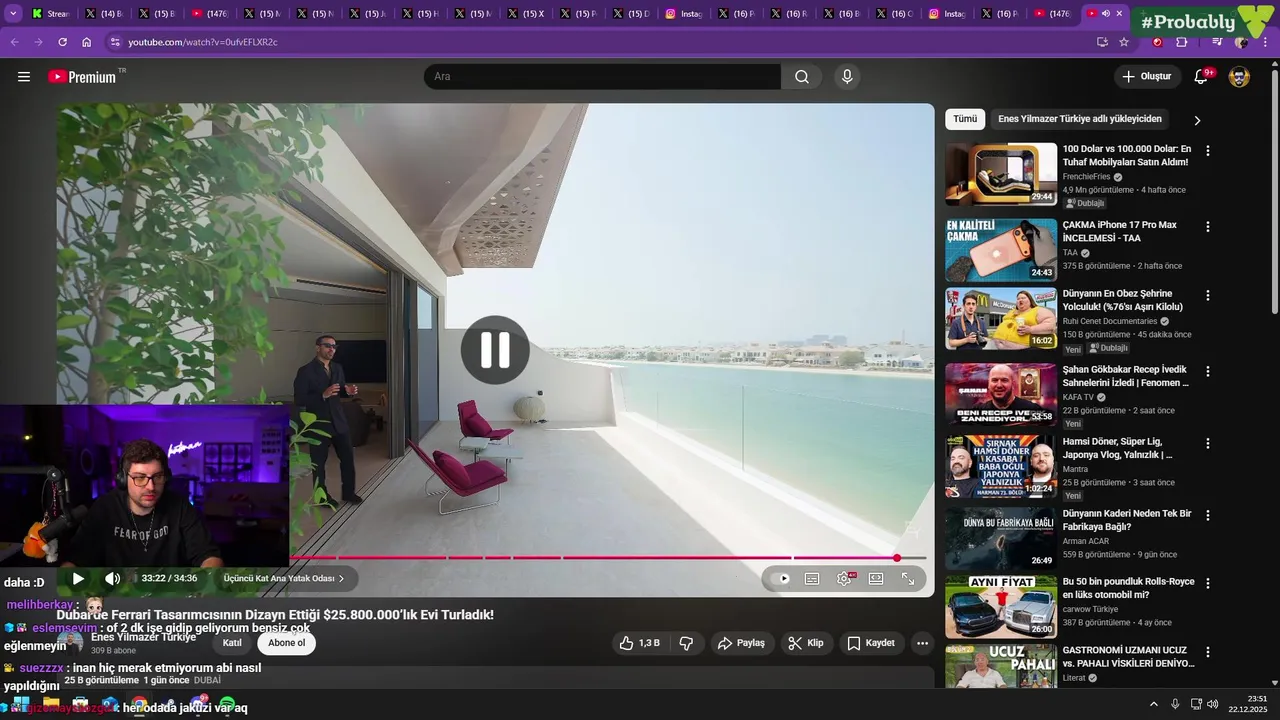Subscribe with Abone ol button
This screenshot has width=1280, height=720.
click(x=287, y=643)
